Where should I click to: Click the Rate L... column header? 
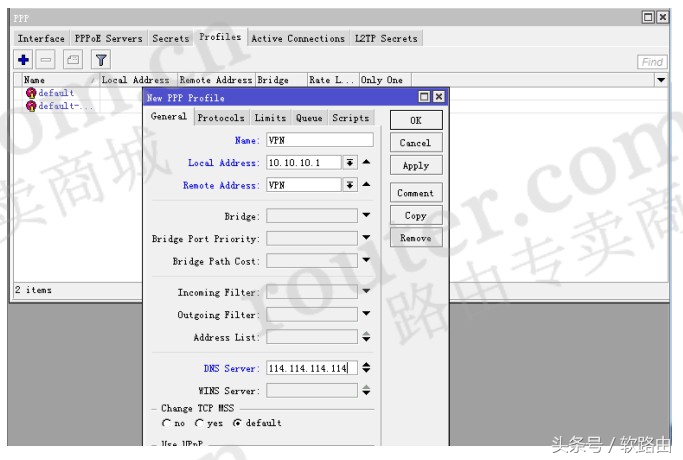click(x=333, y=80)
